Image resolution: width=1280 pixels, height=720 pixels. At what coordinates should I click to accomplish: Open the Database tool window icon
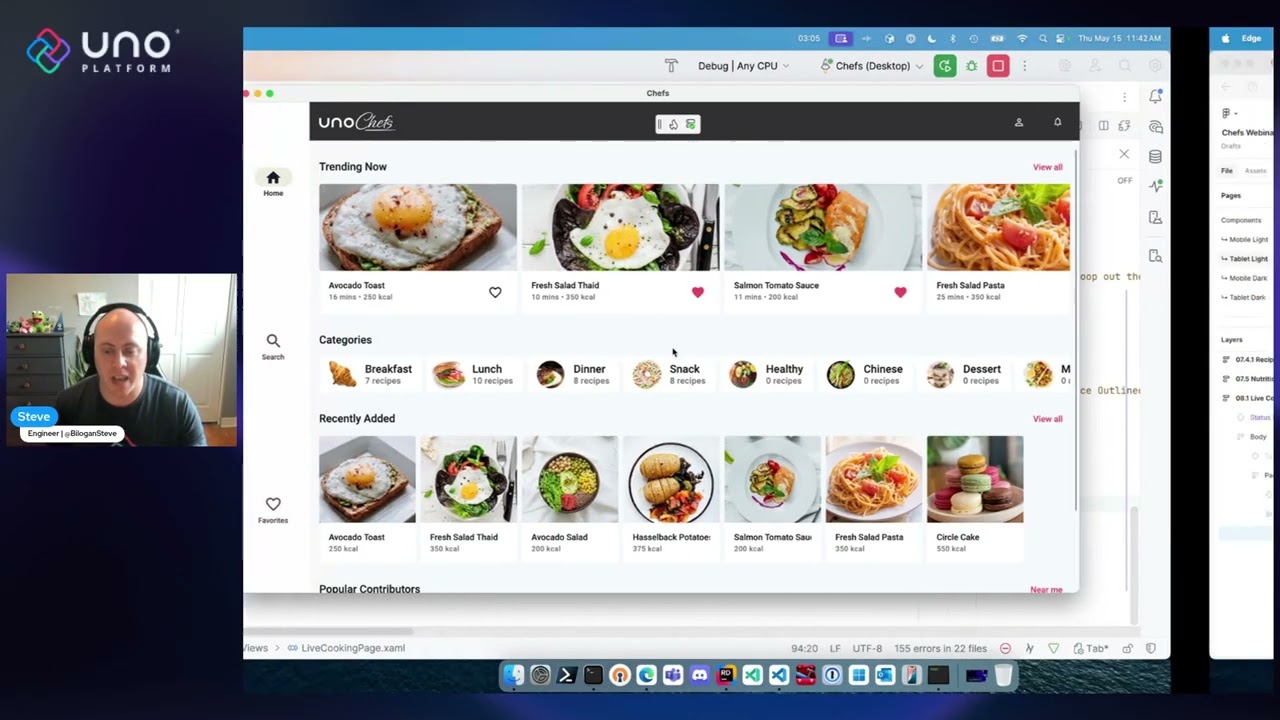[1155, 156]
